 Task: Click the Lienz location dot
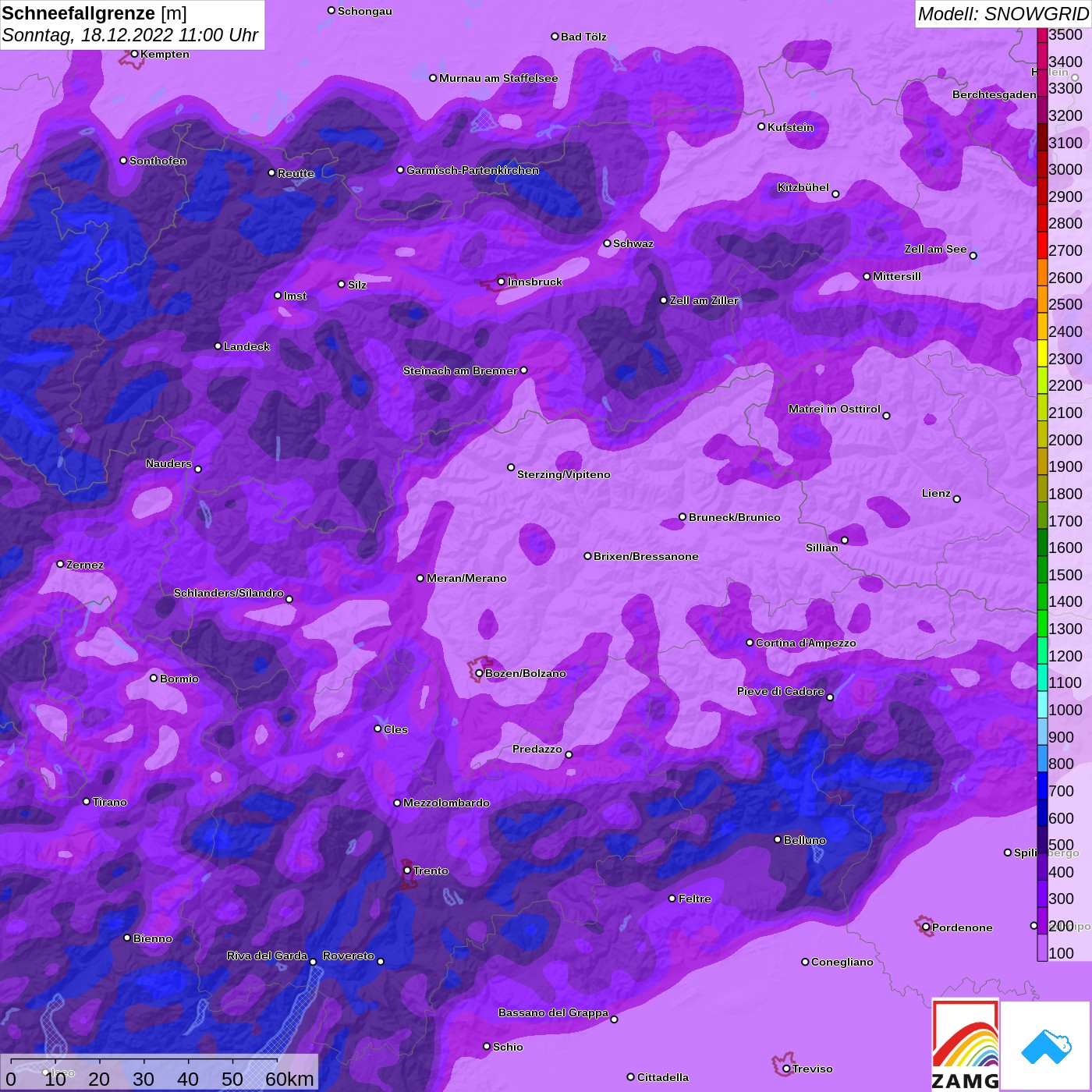(957, 499)
